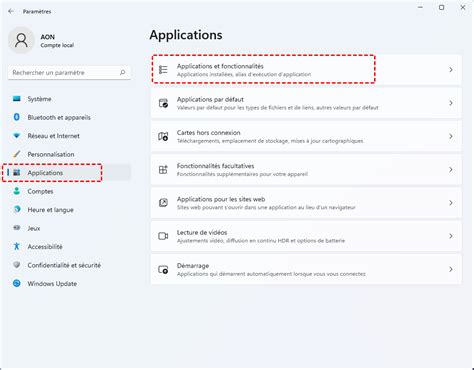The height and width of the screenshot is (370, 474).
Task: Click the search magnifier icon in Rechercher field
Action: (x=123, y=72)
